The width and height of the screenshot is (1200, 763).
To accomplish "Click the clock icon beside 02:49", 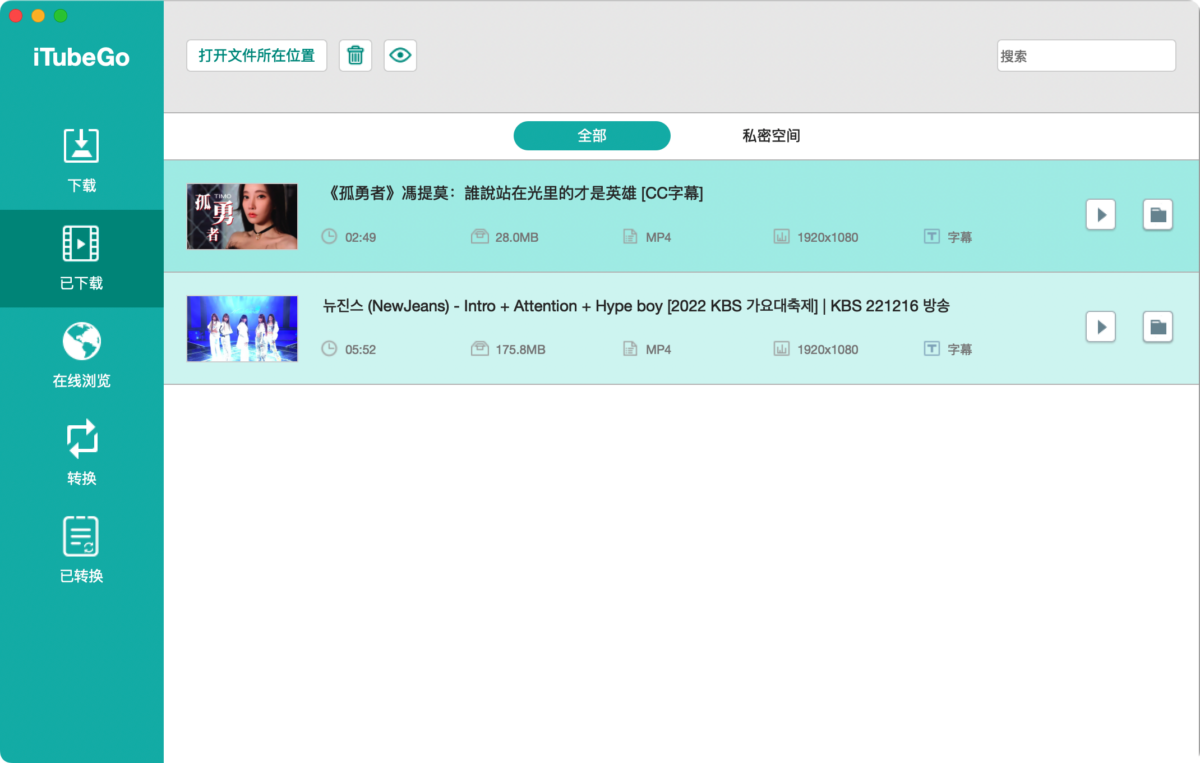I will 329,237.
